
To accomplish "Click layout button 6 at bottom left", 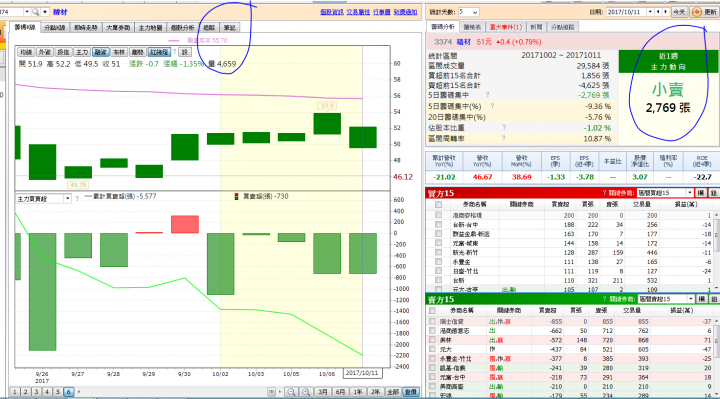I will [68, 392].
